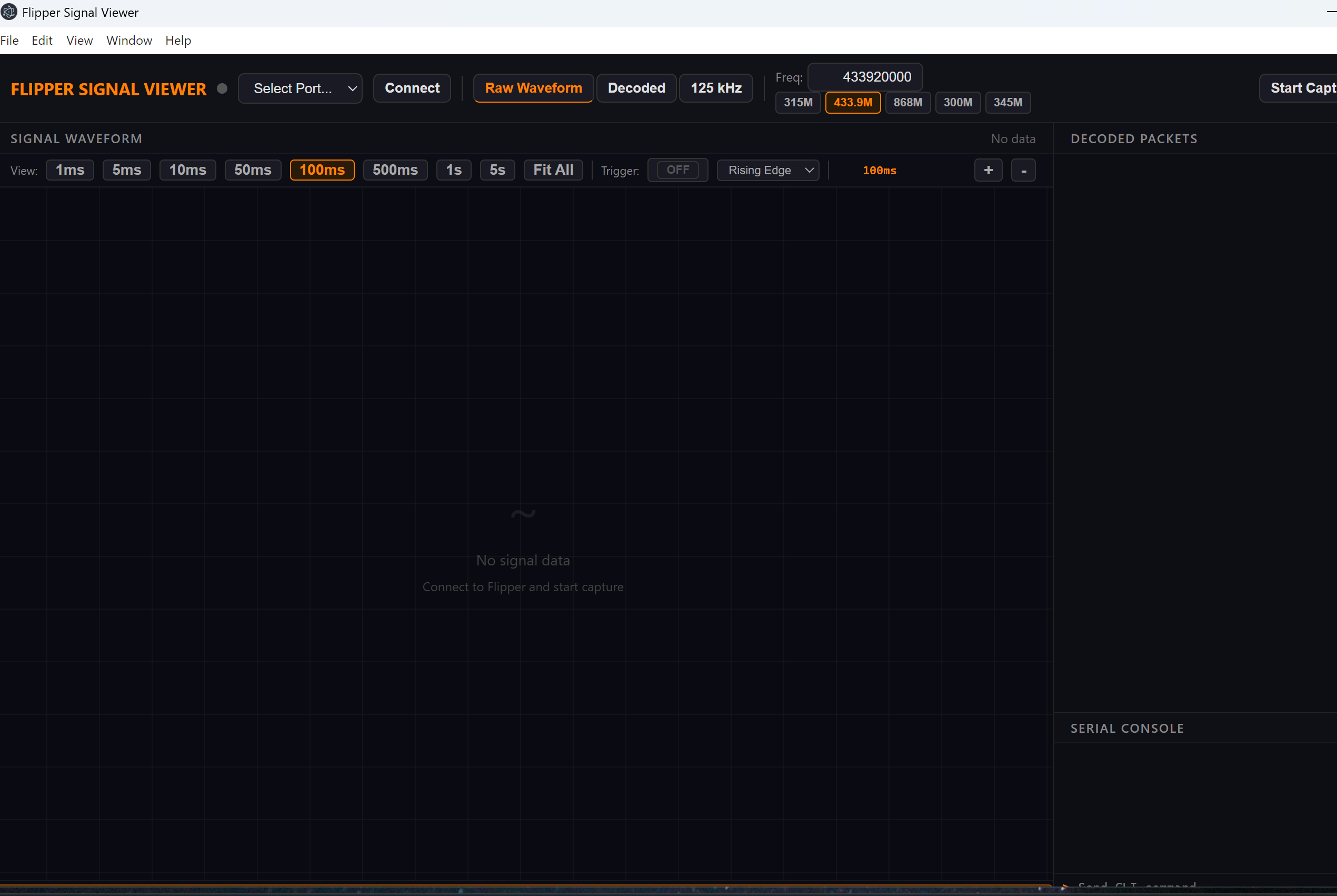This screenshot has height=896, width=1337.
Task: Click the plus zoom-in icon
Action: (x=988, y=170)
